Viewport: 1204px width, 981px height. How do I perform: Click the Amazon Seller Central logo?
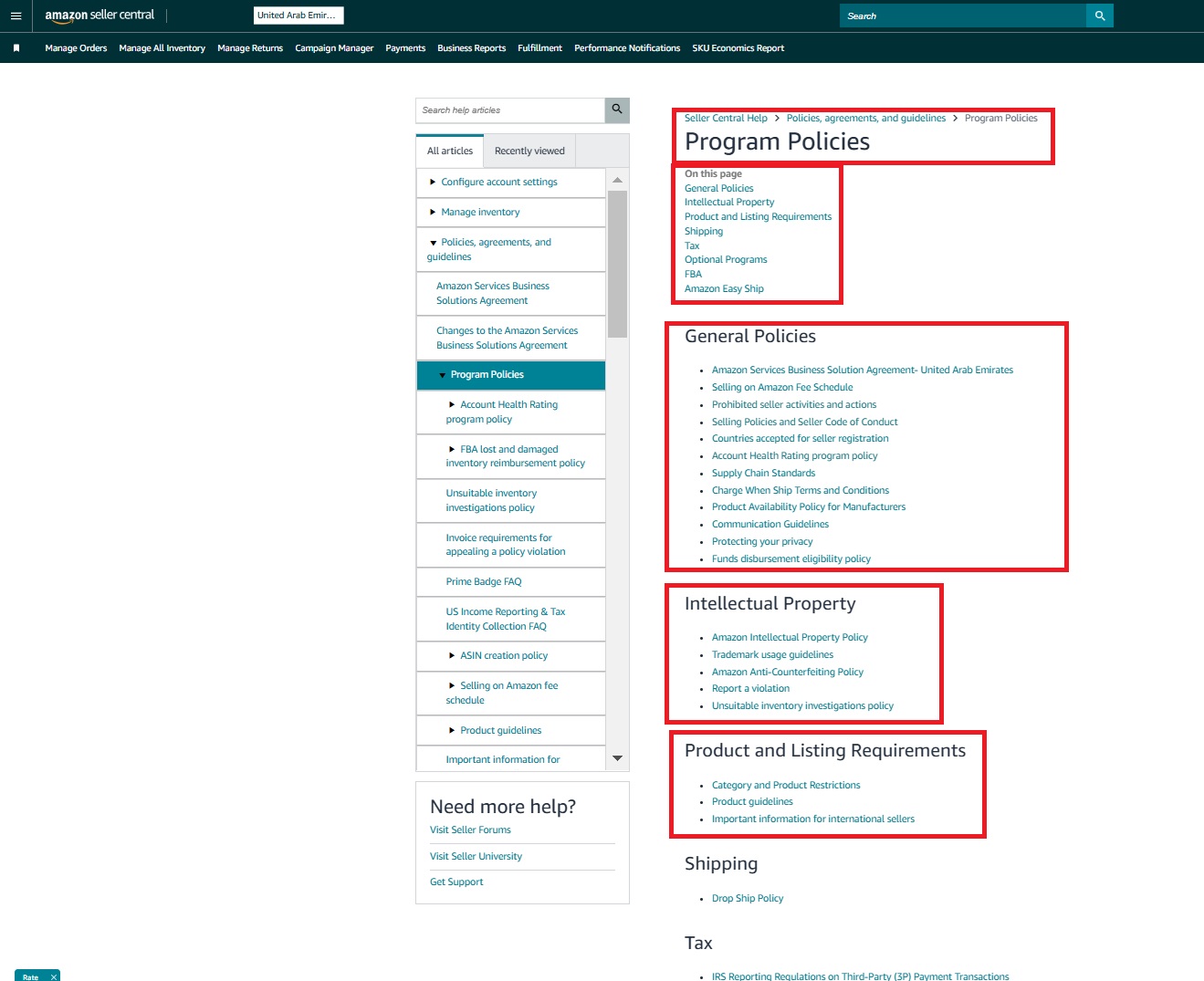(x=99, y=16)
